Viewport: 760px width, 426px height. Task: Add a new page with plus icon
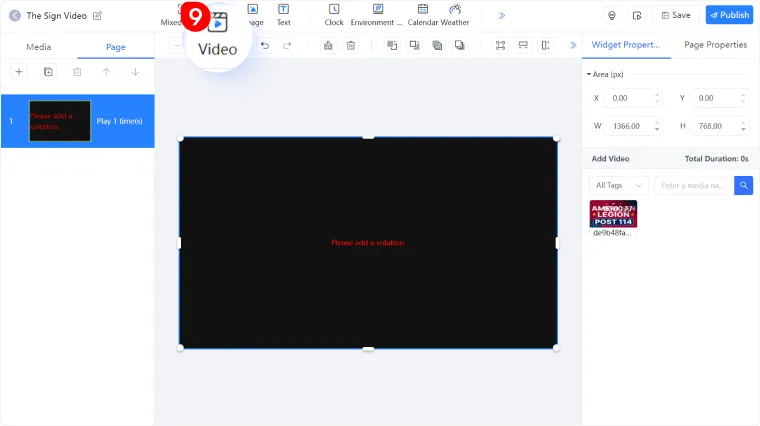click(x=19, y=72)
